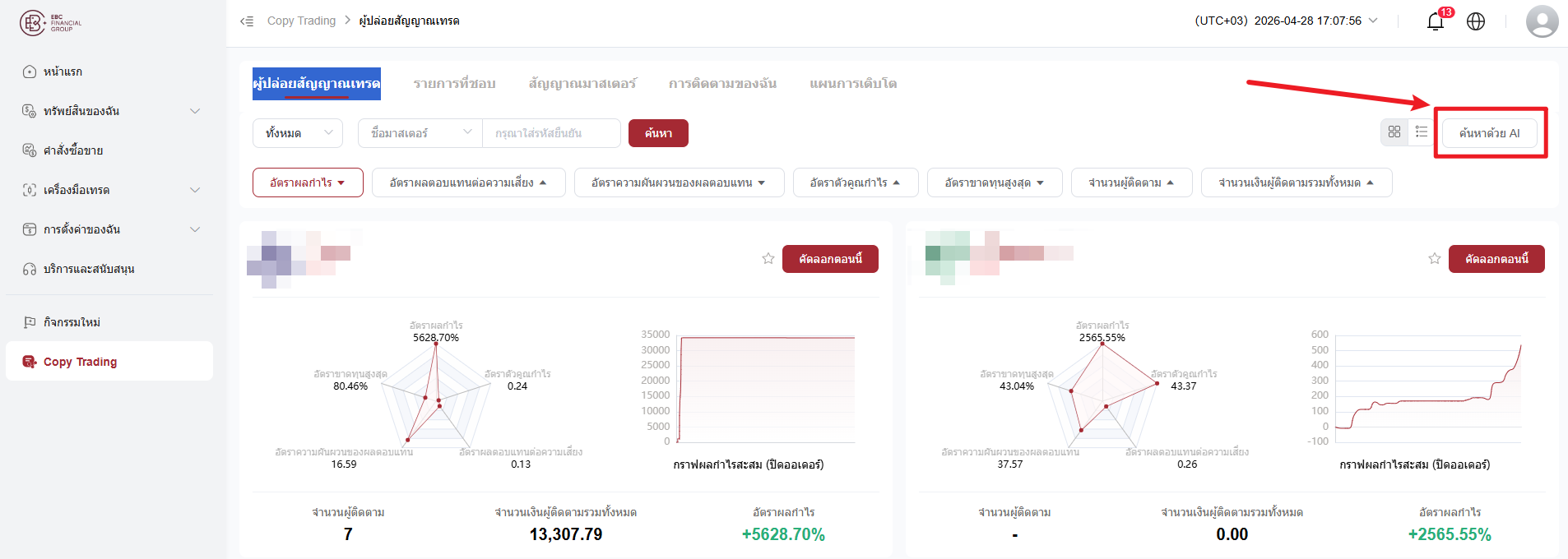1568x559 pixels.
Task: Switch to grid card view icon
Action: [x=1394, y=132]
